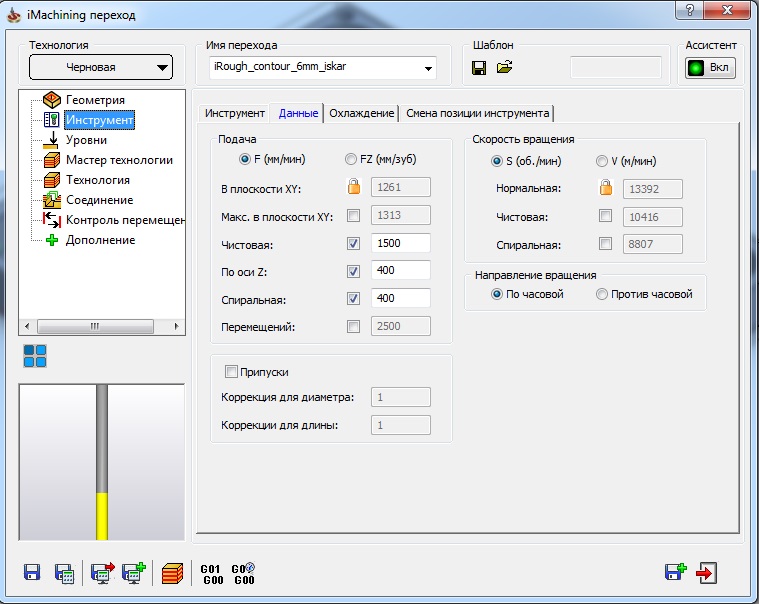Click the open template folder icon

pos(504,67)
